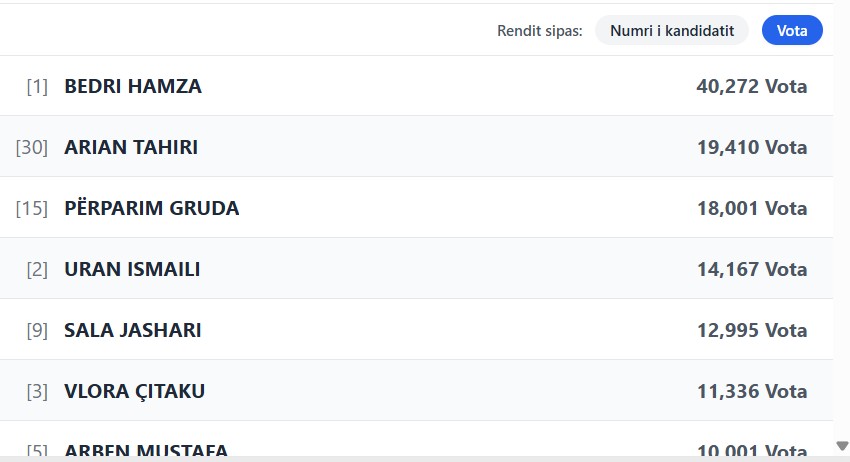Screen dimensions: 850x462
Task: Select the Arian Tahiri name
Action: 131,147
